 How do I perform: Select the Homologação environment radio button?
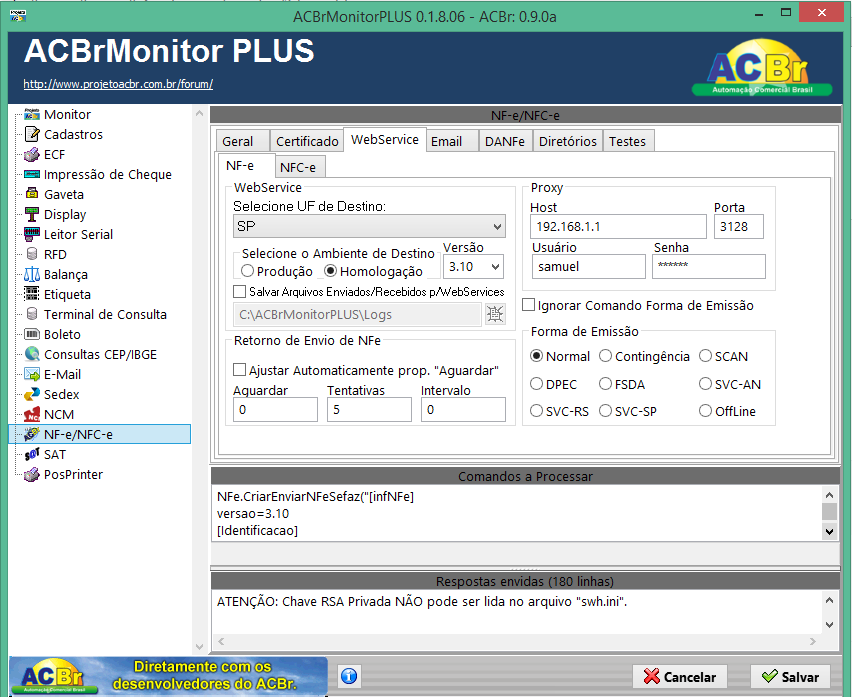(330, 271)
